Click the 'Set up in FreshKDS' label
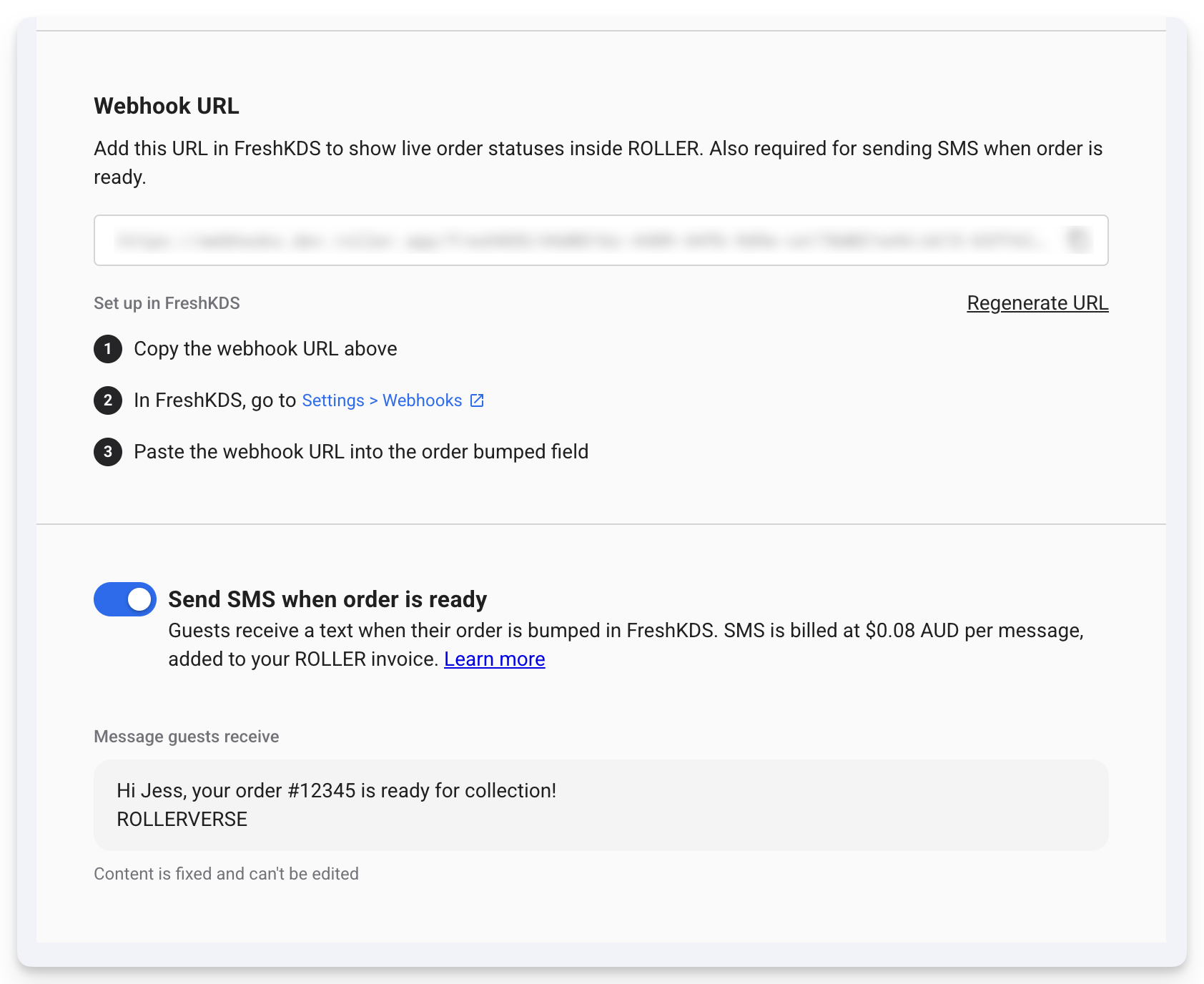1204x984 pixels. point(167,303)
